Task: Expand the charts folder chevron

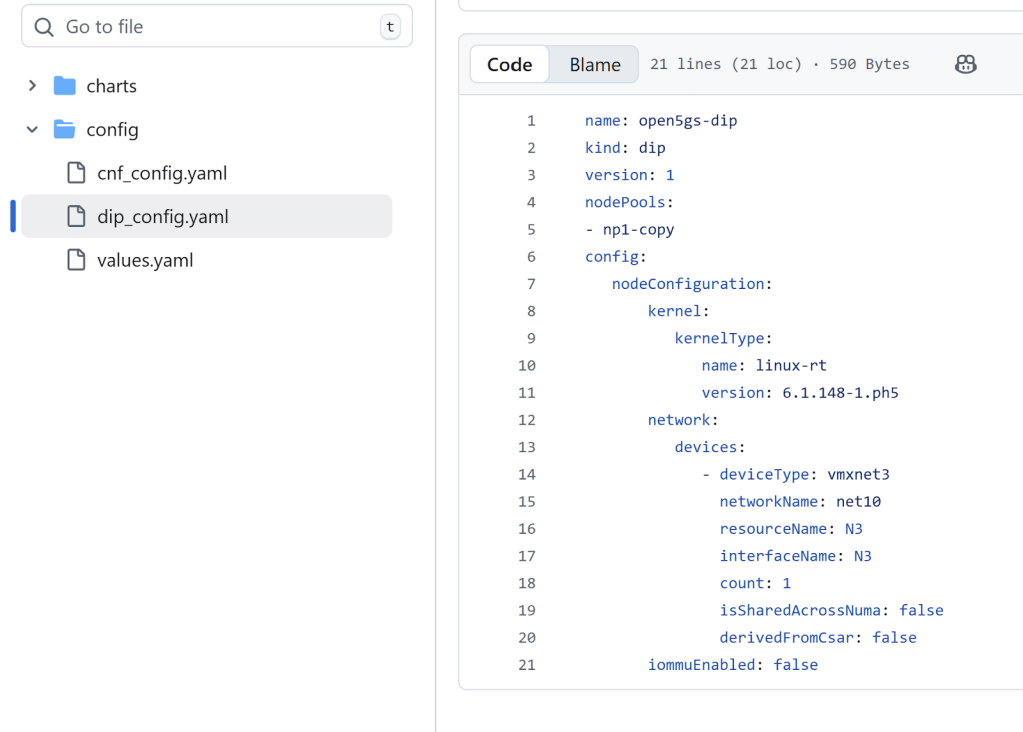Action: tap(33, 86)
